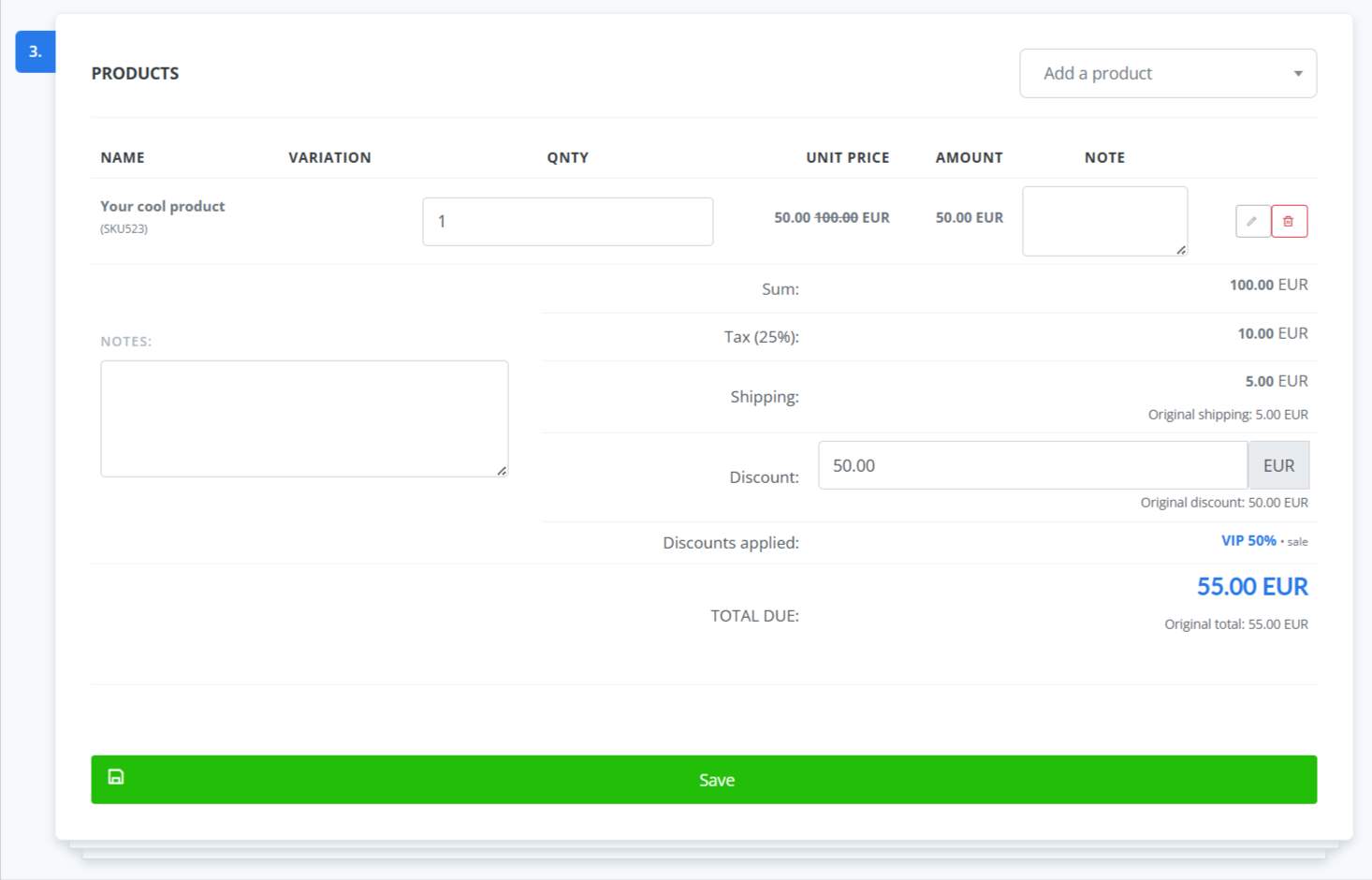Click the product note text area

(x=1105, y=221)
